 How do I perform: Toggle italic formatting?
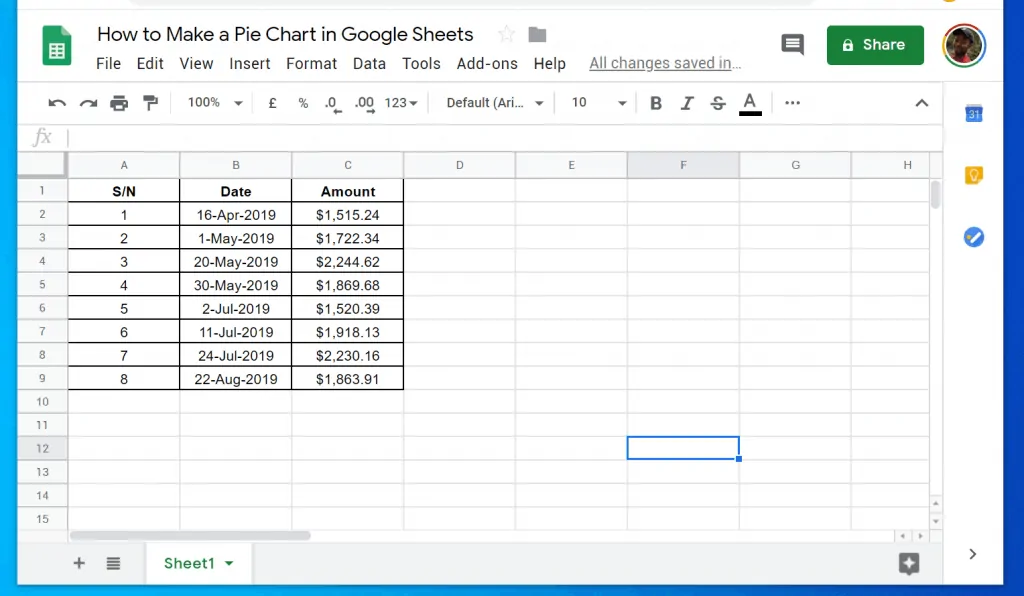point(687,102)
